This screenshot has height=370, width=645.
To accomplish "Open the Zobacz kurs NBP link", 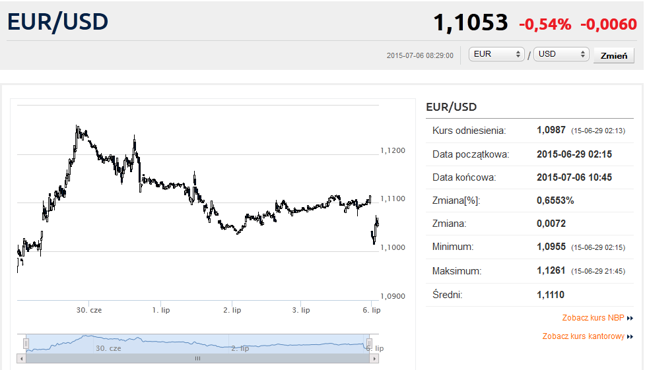I will tap(593, 318).
